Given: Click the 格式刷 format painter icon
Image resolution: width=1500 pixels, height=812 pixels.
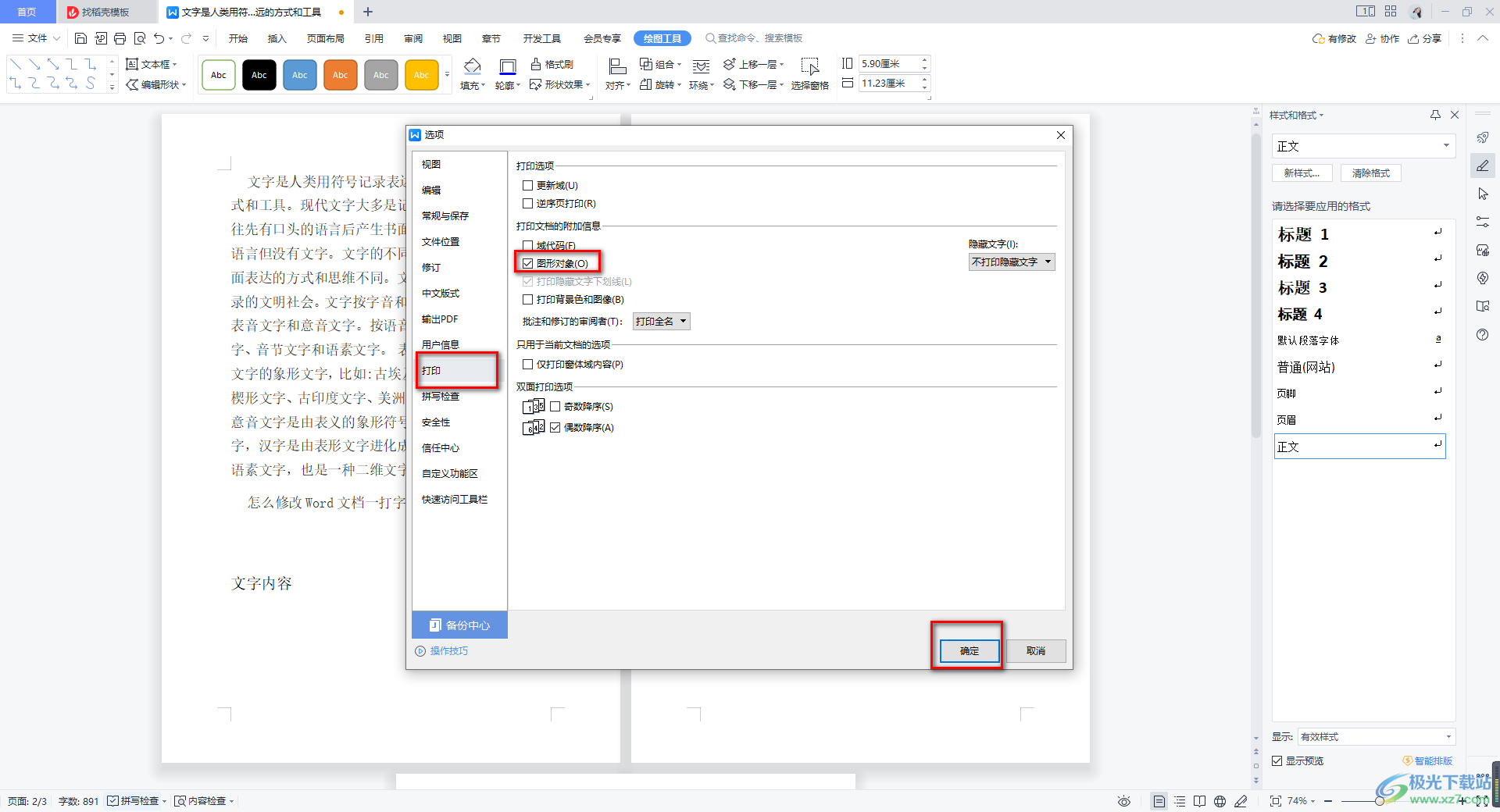Looking at the screenshot, I should (536, 64).
